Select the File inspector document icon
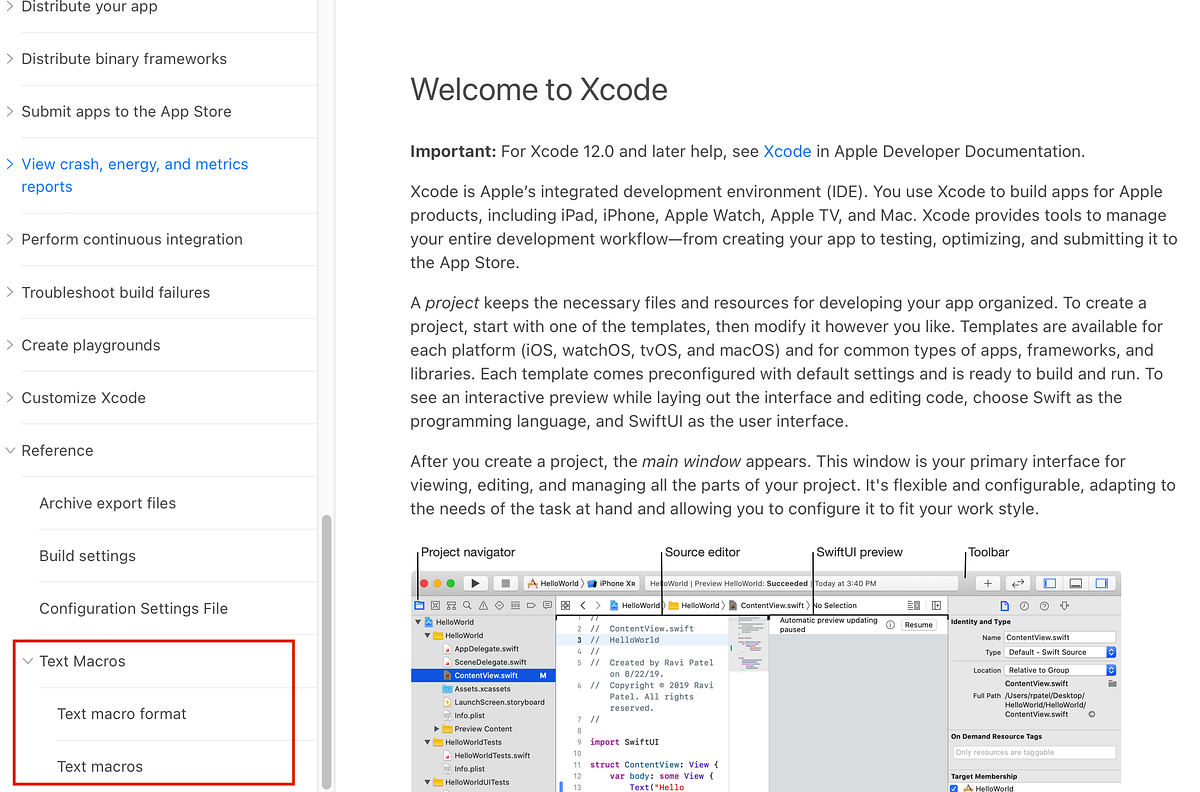This screenshot has height=792, width=1200. click(x=1005, y=606)
